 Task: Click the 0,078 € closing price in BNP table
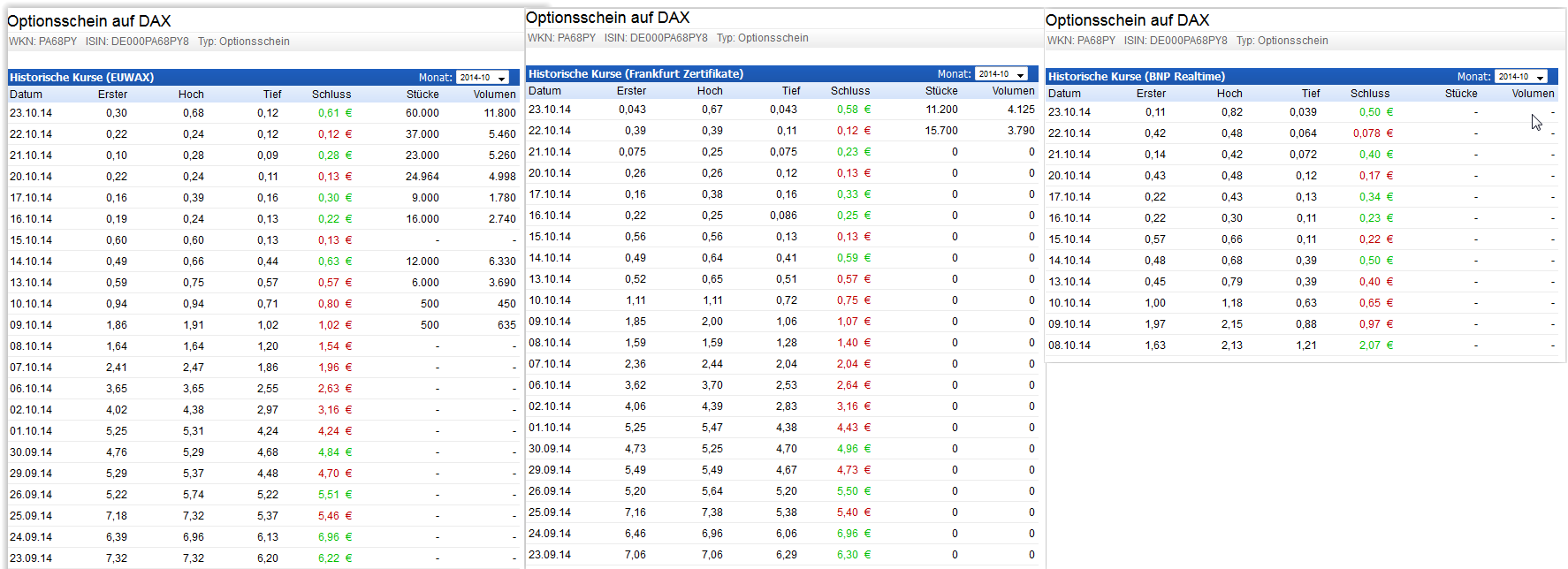pyautogui.click(x=1372, y=133)
